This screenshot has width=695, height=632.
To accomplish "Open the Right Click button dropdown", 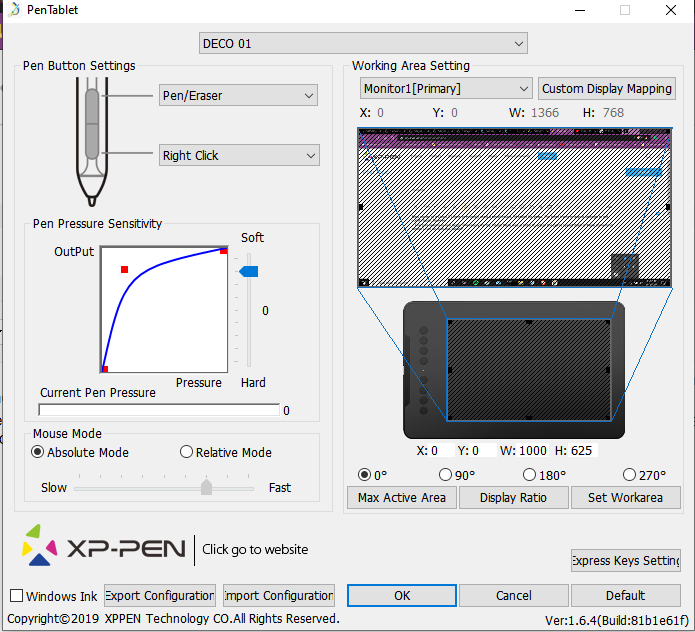I will click(x=239, y=156).
